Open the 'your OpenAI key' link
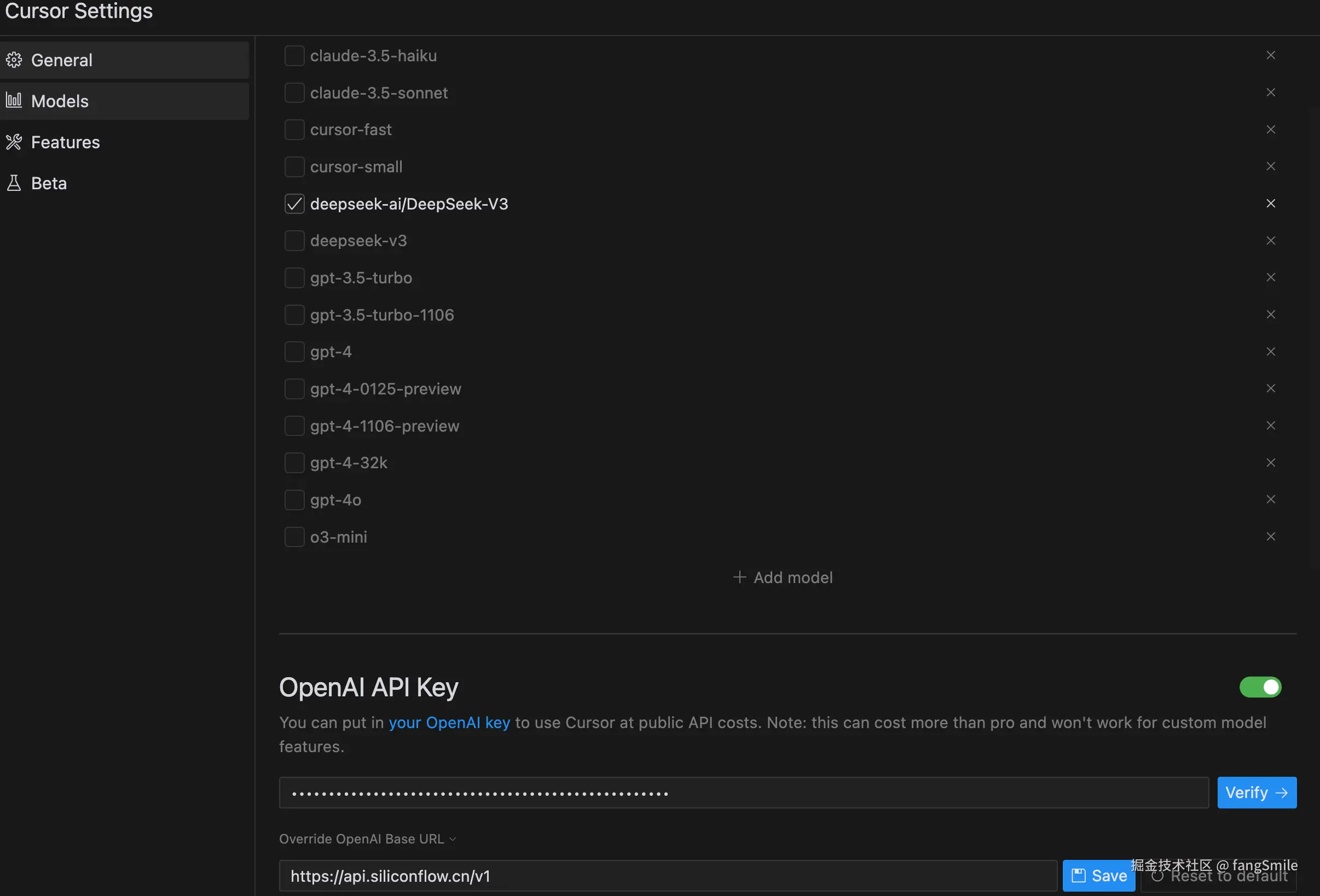 [x=449, y=722]
